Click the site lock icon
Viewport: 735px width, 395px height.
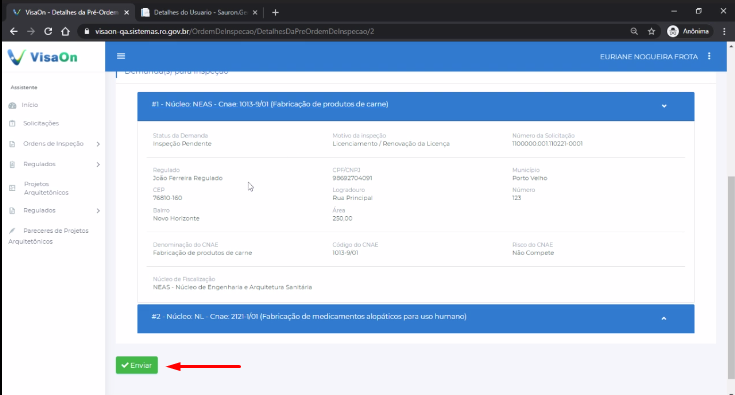coord(87,31)
